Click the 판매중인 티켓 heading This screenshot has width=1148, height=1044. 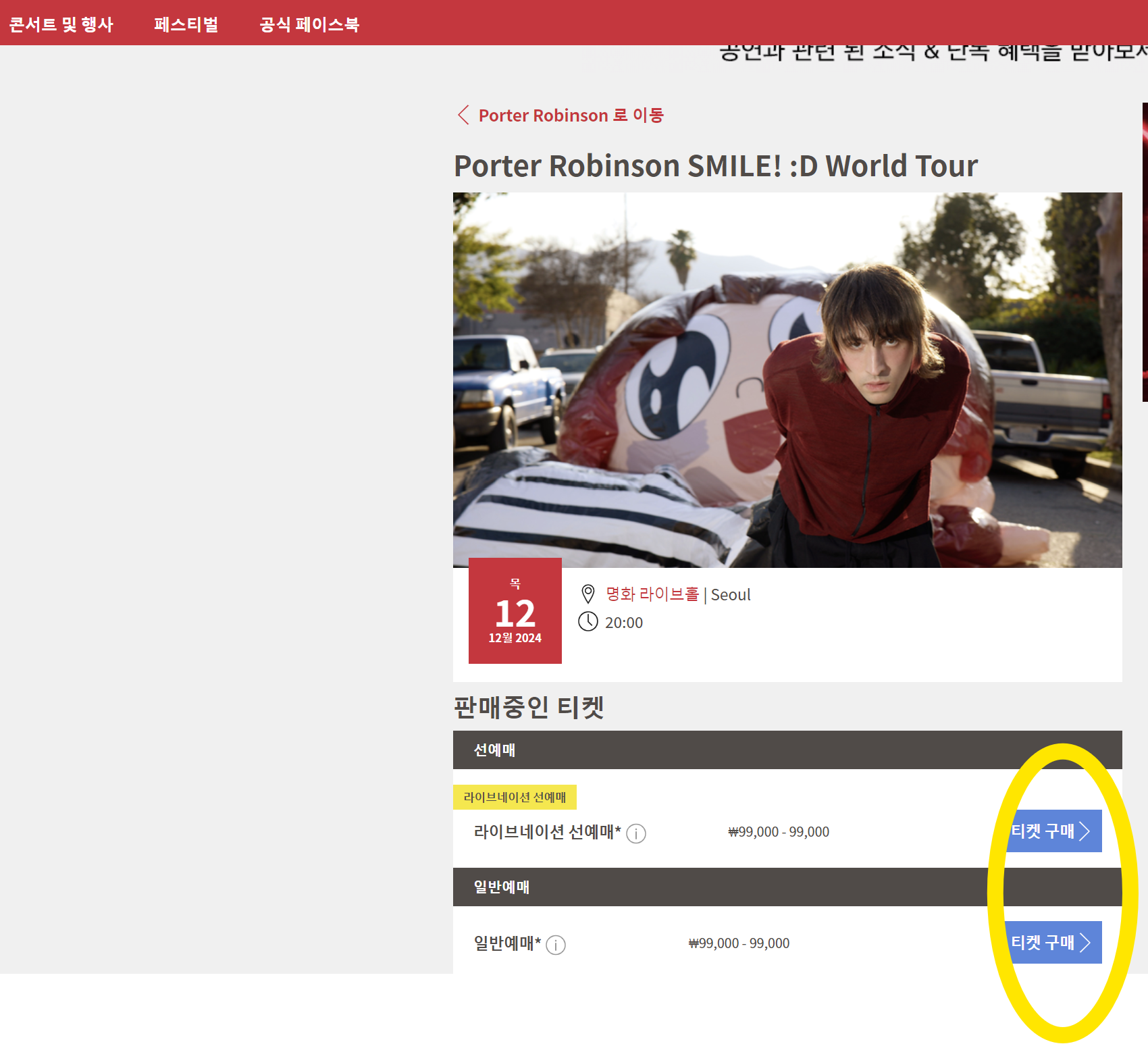(529, 707)
